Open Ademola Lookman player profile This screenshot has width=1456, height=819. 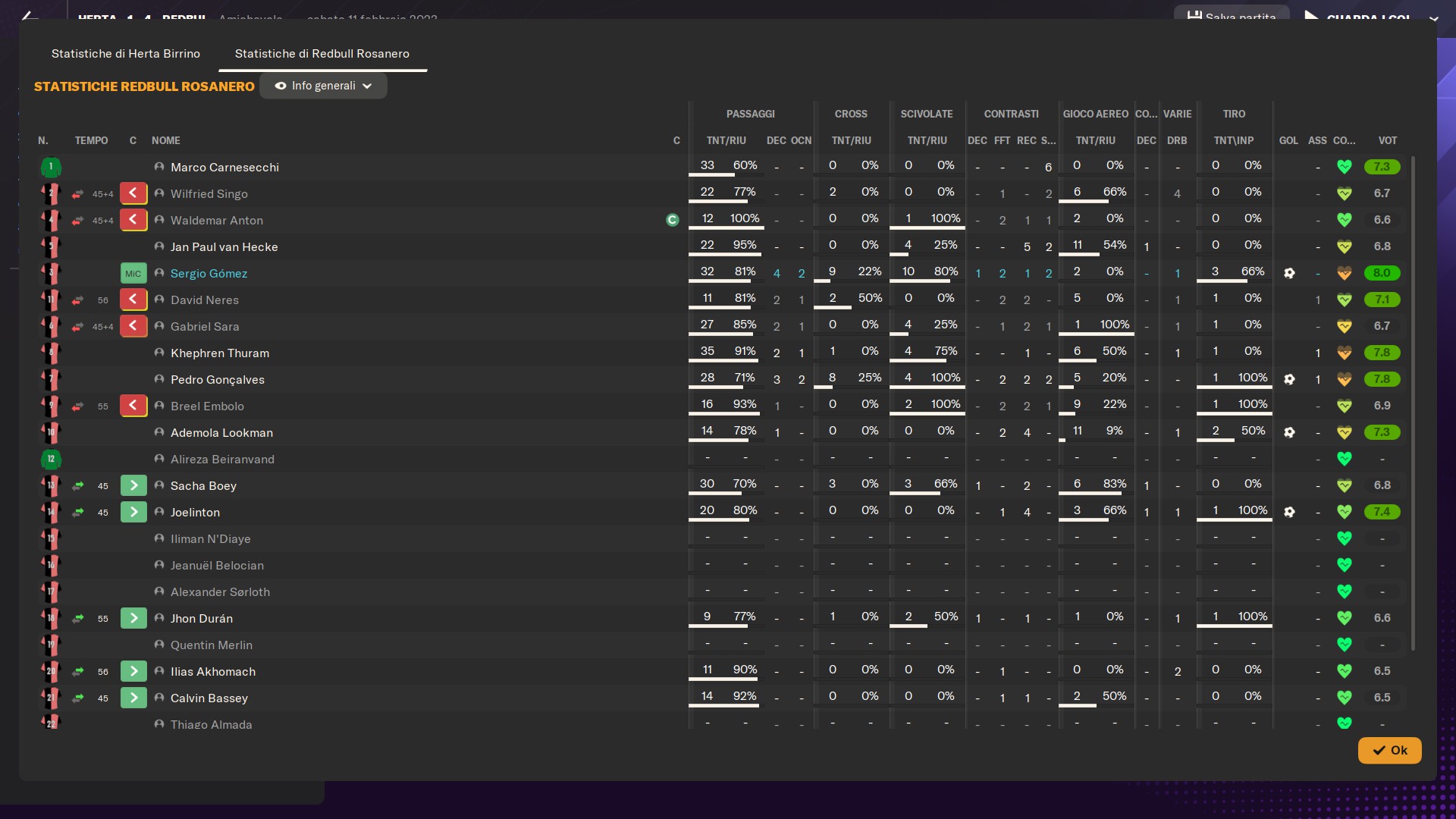point(221,432)
